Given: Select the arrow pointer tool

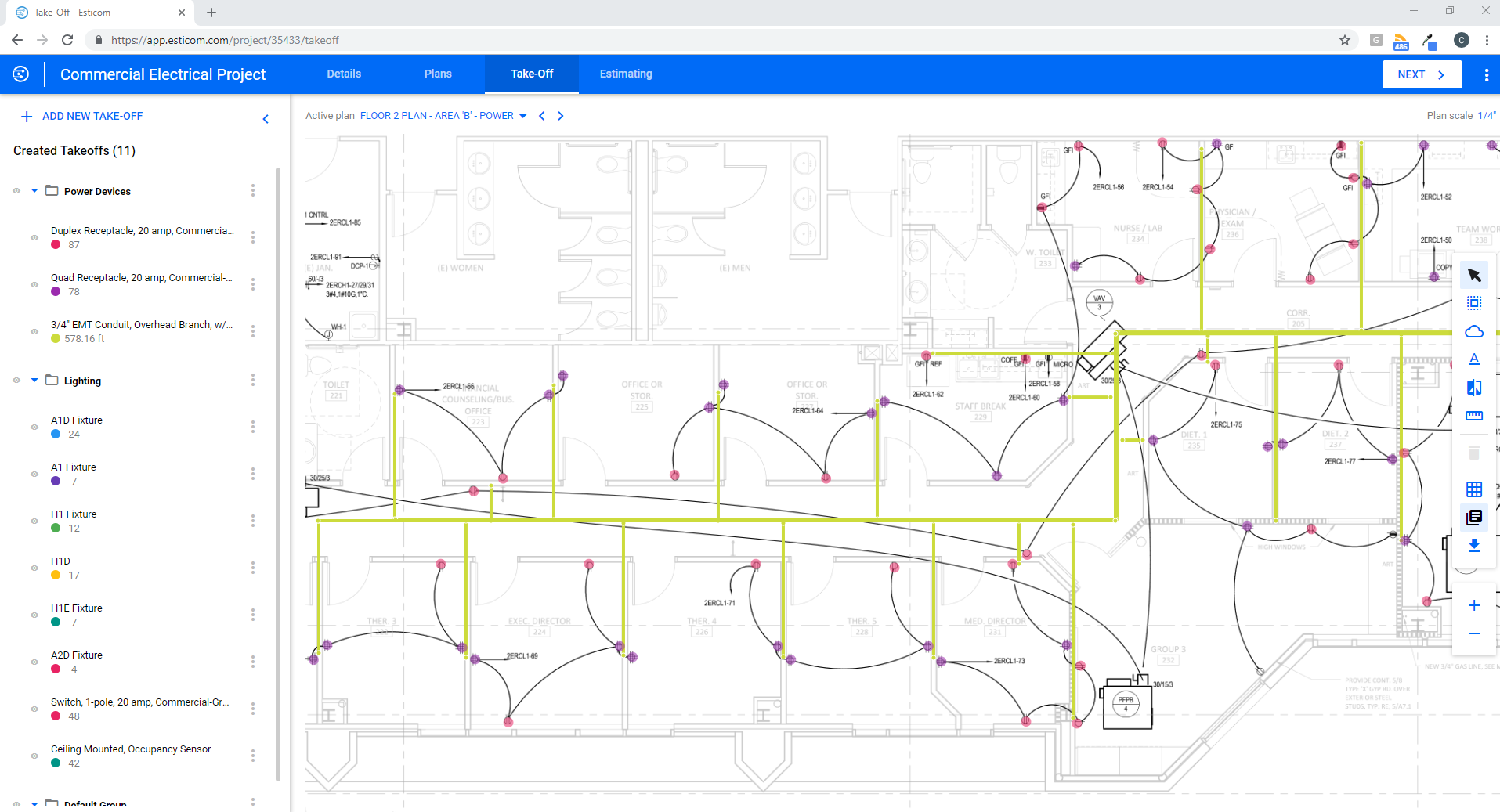Looking at the screenshot, I should 1473,275.
